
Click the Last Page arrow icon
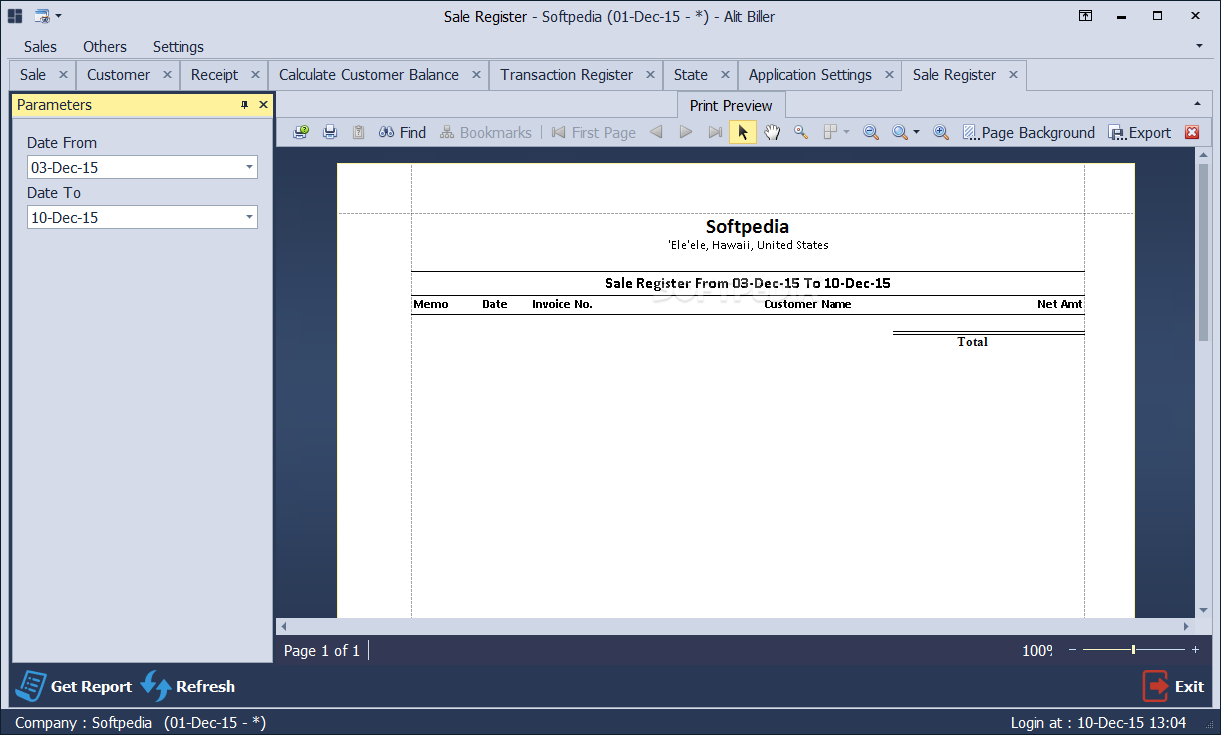coord(715,132)
